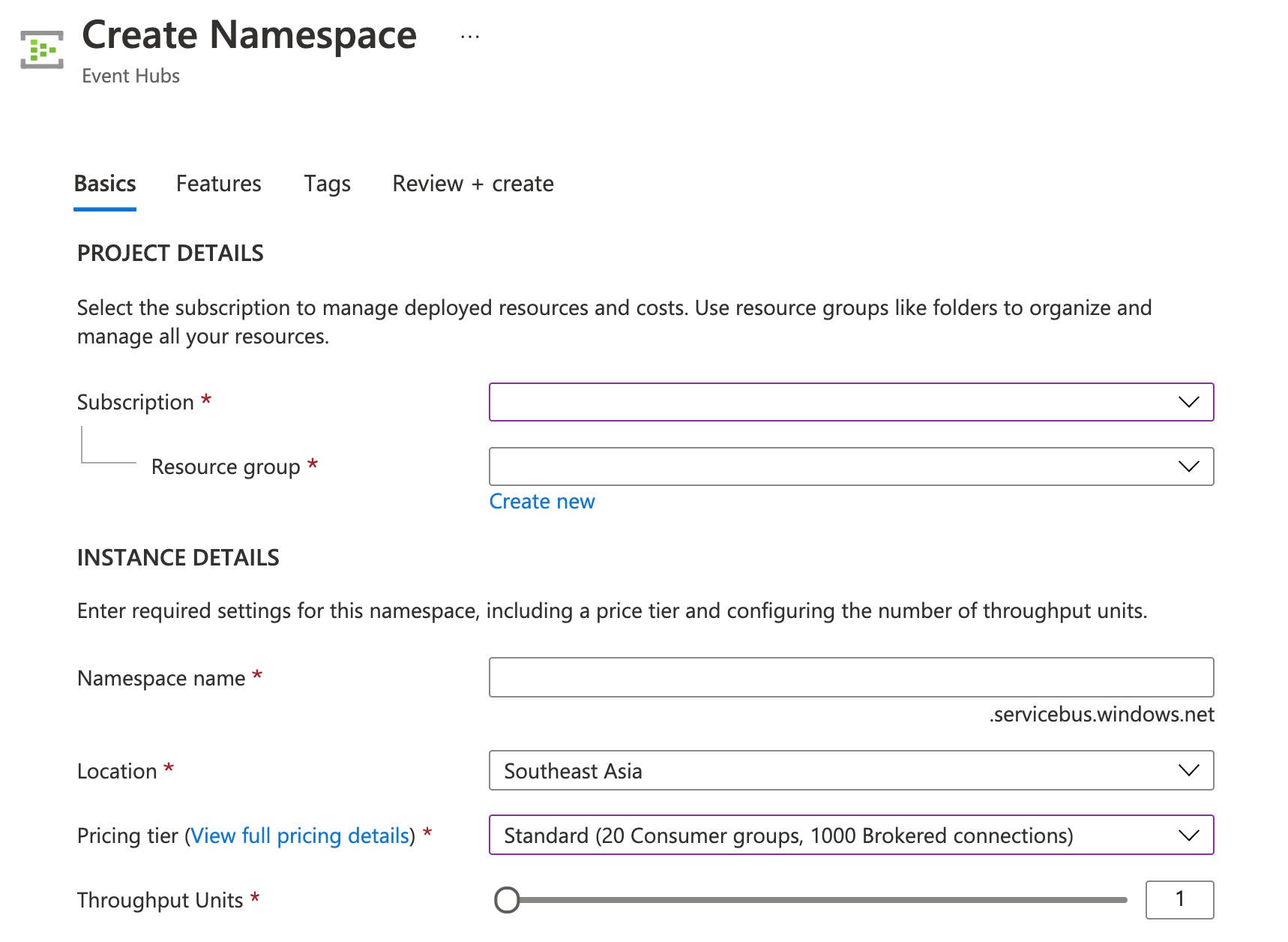Click the Location dropdown chevron arrow
This screenshot has width=1288, height=942.
(1188, 770)
